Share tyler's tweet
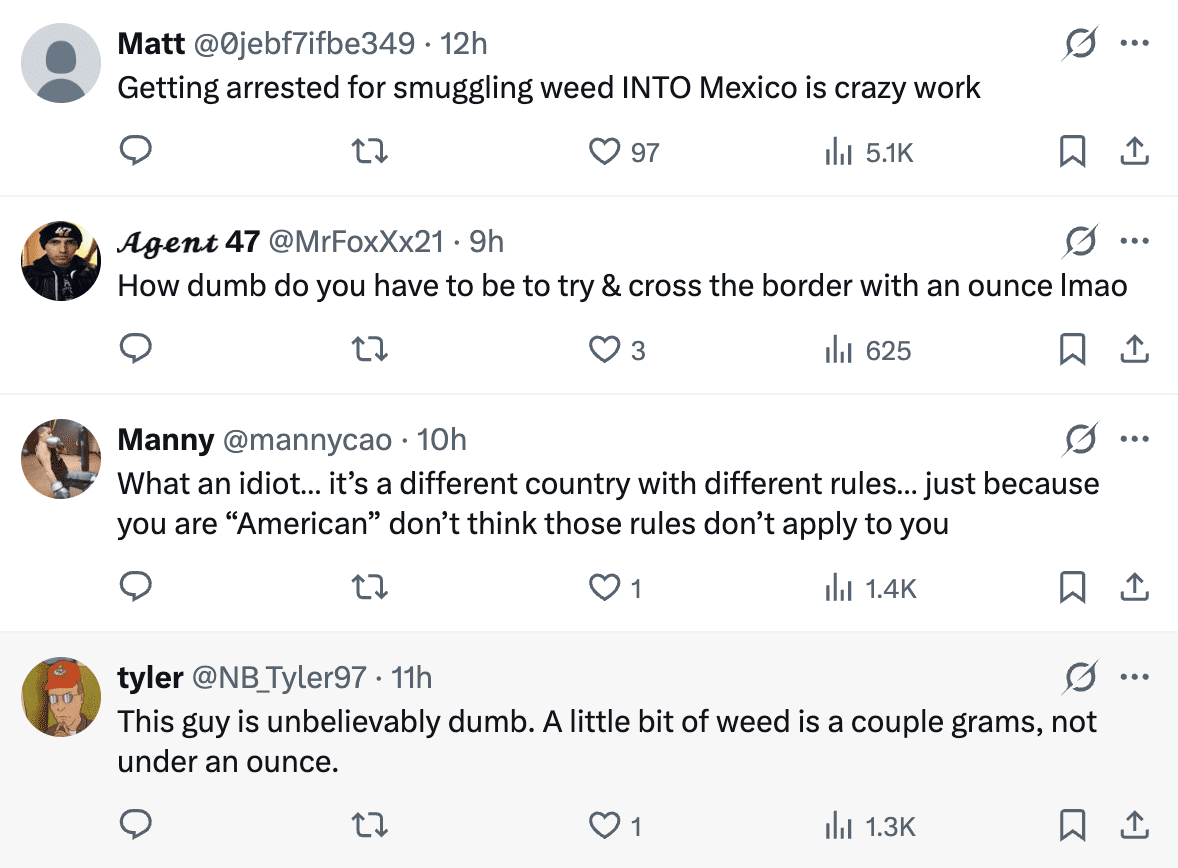The height and width of the screenshot is (868, 1178). click(1133, 825)
